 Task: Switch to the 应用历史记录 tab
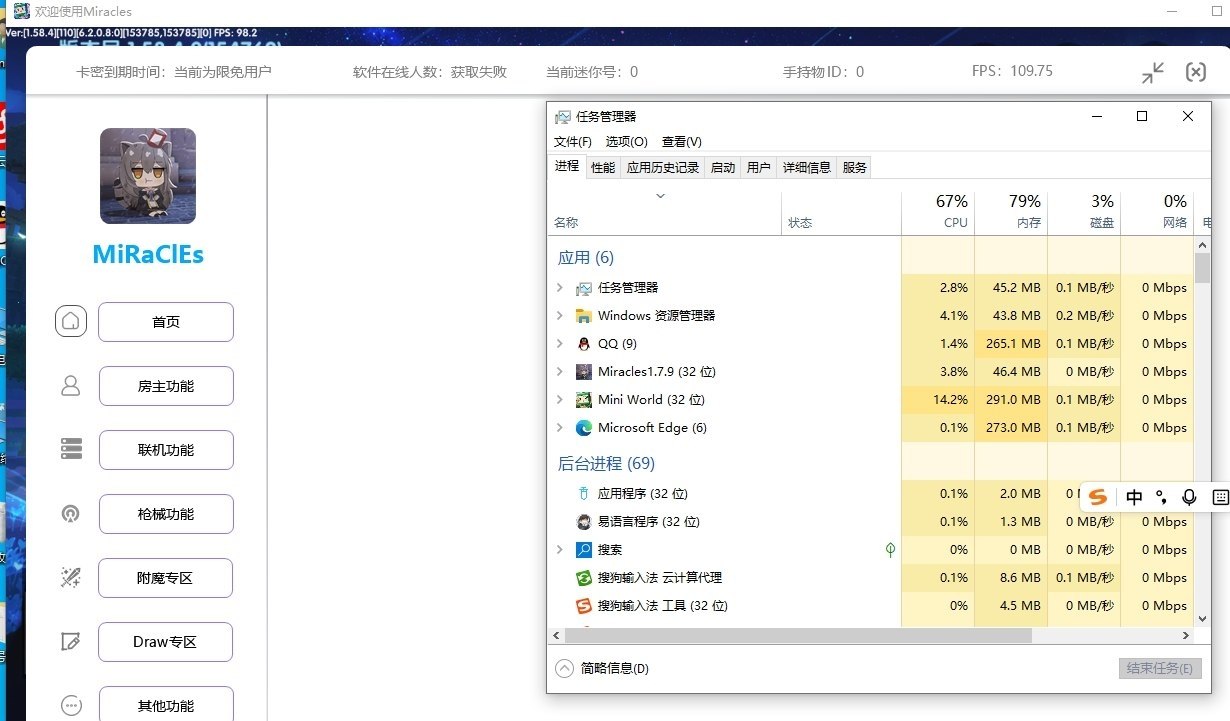pos(663,168)
